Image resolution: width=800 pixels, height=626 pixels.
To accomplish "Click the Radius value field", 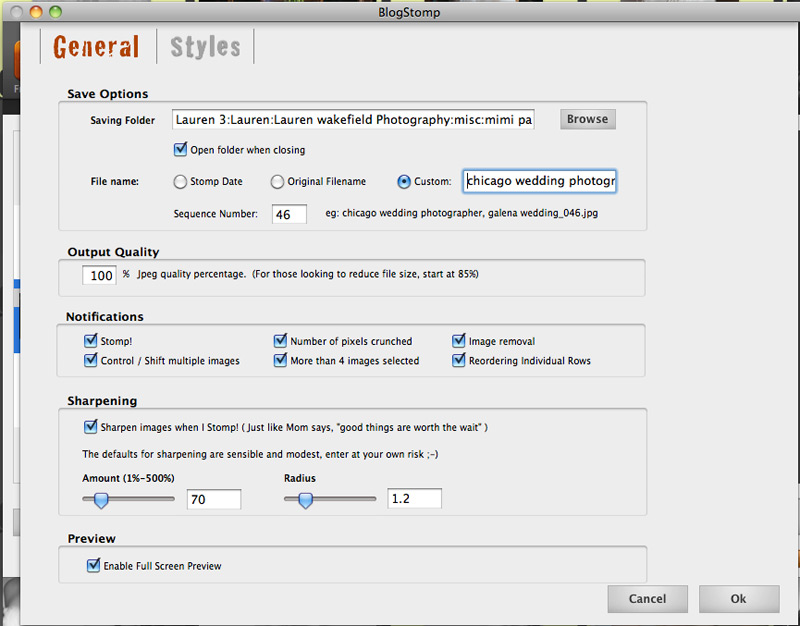I will pos(414,498).
